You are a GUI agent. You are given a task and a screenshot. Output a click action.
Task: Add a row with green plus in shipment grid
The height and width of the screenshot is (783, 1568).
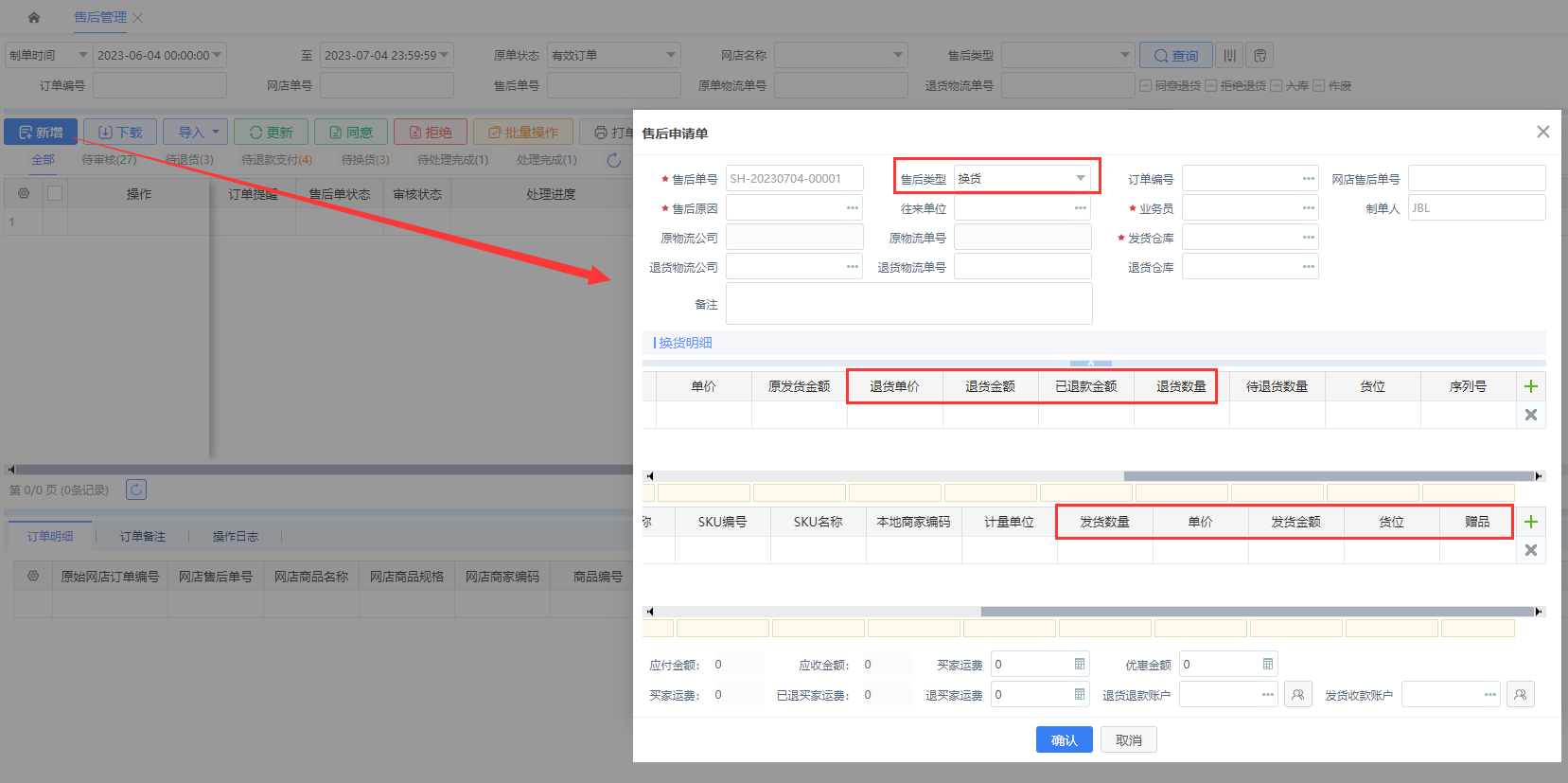tap(1531, 522)
